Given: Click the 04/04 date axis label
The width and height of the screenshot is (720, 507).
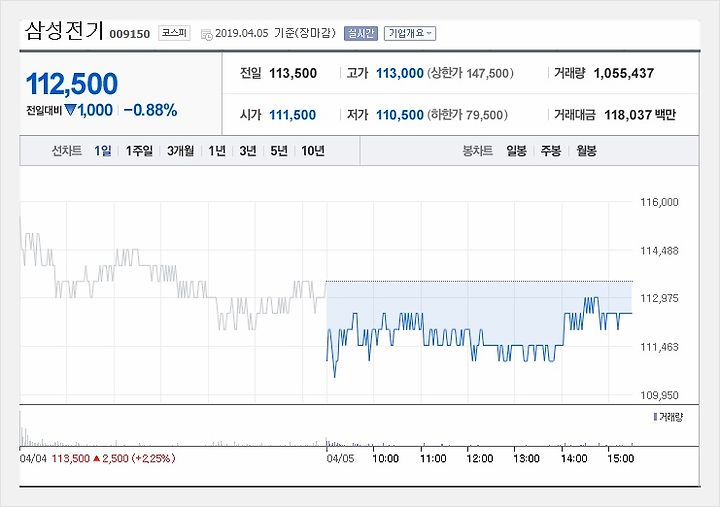Looking at the screenshot, I should point(33,458).
